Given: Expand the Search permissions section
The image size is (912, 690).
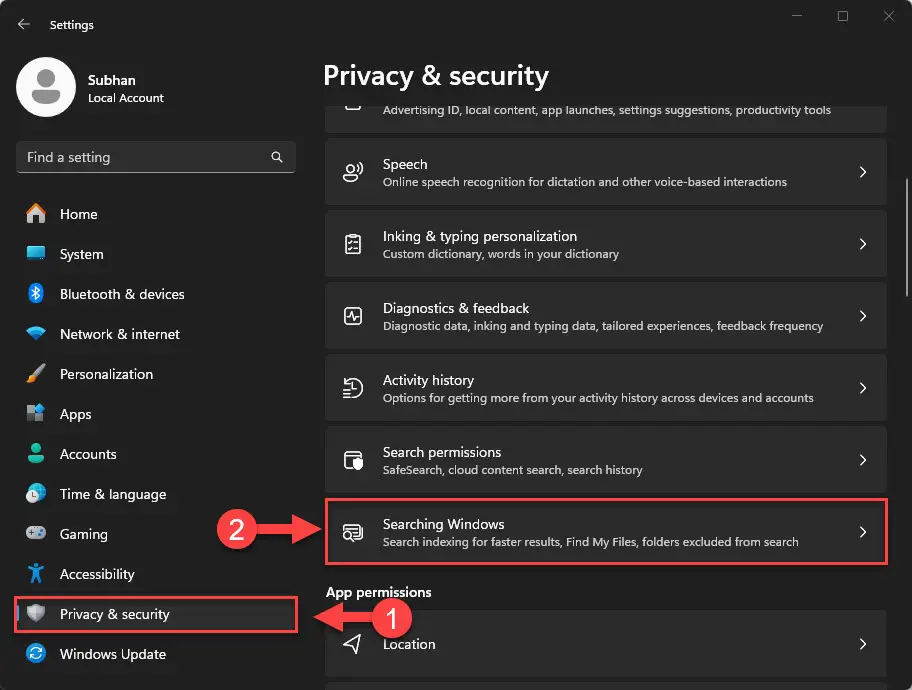Looking at the screenshot, I should (x=606, y=459).
